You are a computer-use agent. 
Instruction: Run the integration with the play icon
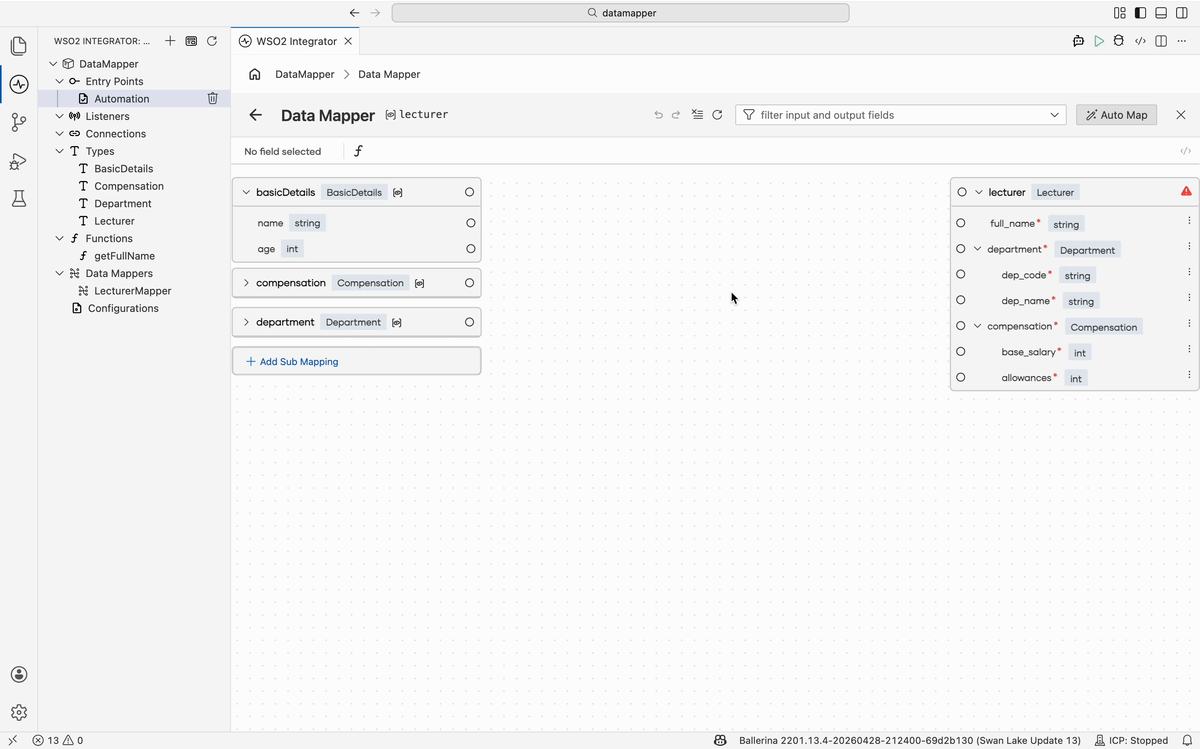[1099, 41]
